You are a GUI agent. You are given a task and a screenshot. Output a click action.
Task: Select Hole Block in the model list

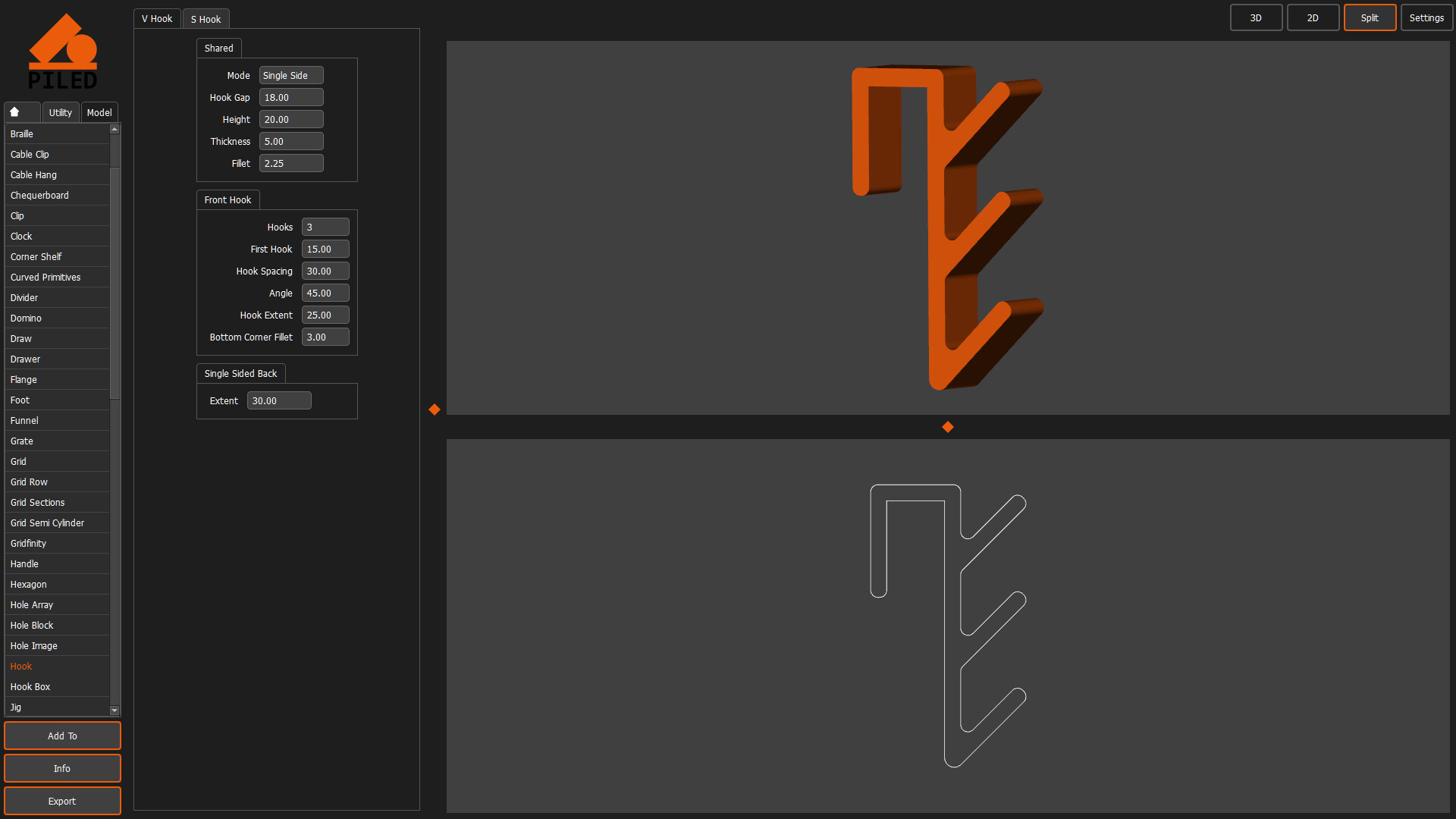coord(57,626)
